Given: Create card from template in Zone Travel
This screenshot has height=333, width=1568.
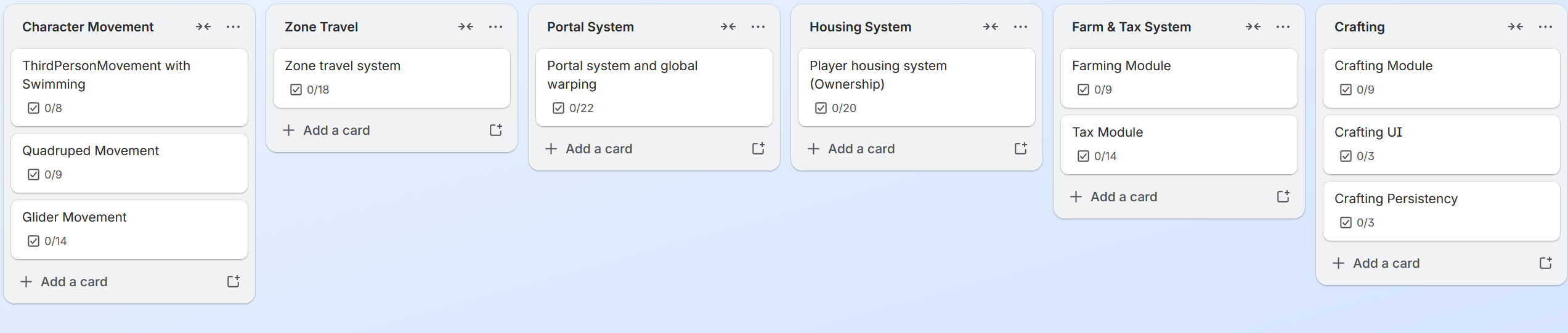Looking at the screenshot, I should (x=496, y=130).
